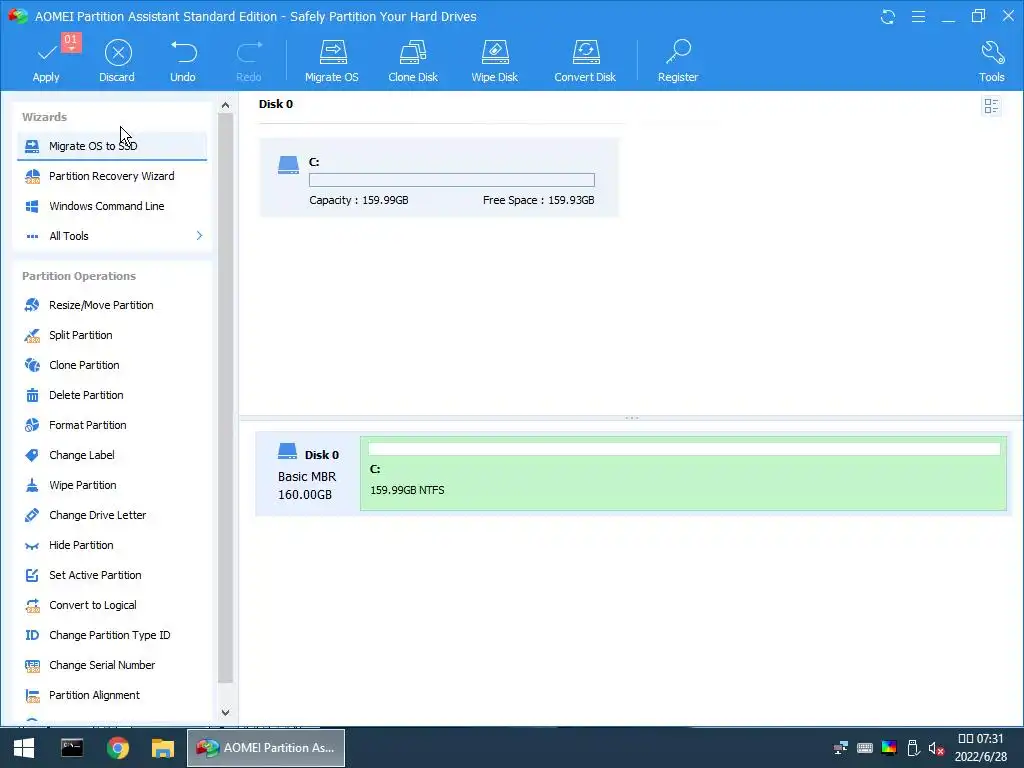Click the network tray icon
The width and height of the screenshot is (1024, 768).
coord(840,748)
